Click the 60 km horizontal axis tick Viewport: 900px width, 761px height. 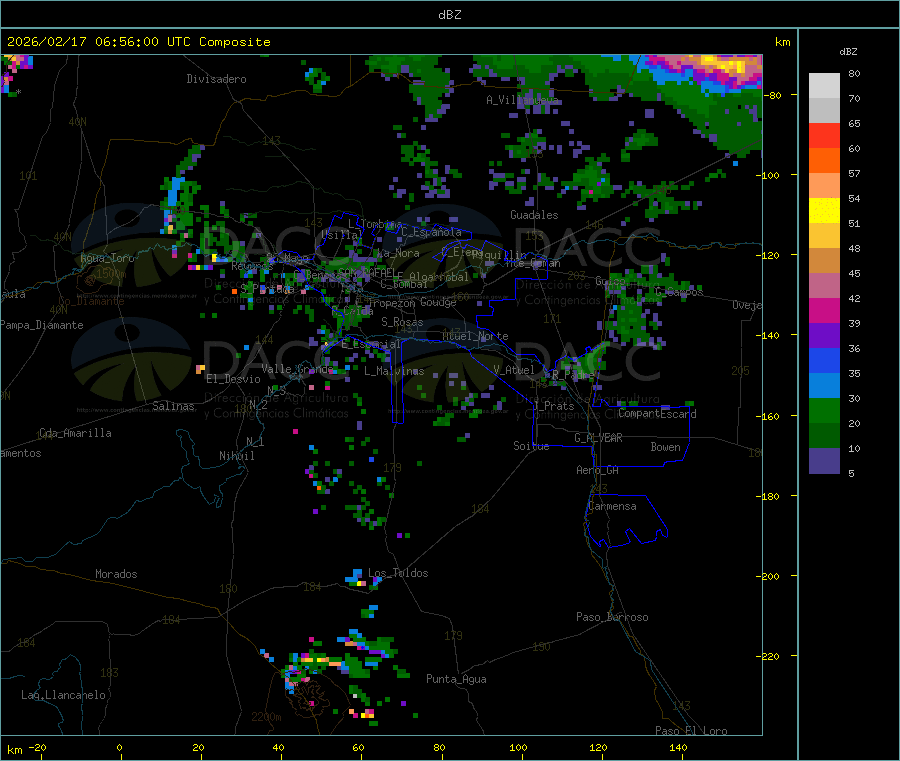[x=358, y=747]
